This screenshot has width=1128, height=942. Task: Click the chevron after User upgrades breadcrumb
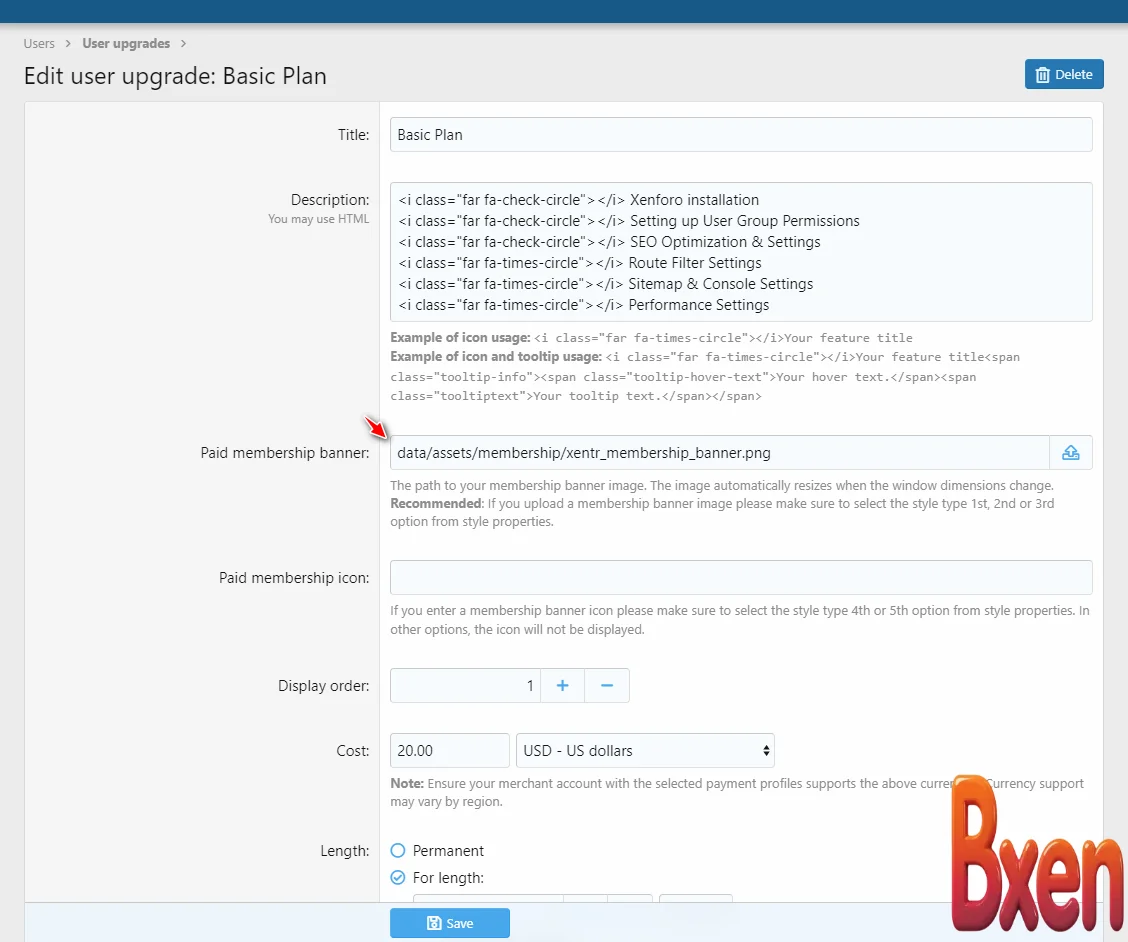182,43
